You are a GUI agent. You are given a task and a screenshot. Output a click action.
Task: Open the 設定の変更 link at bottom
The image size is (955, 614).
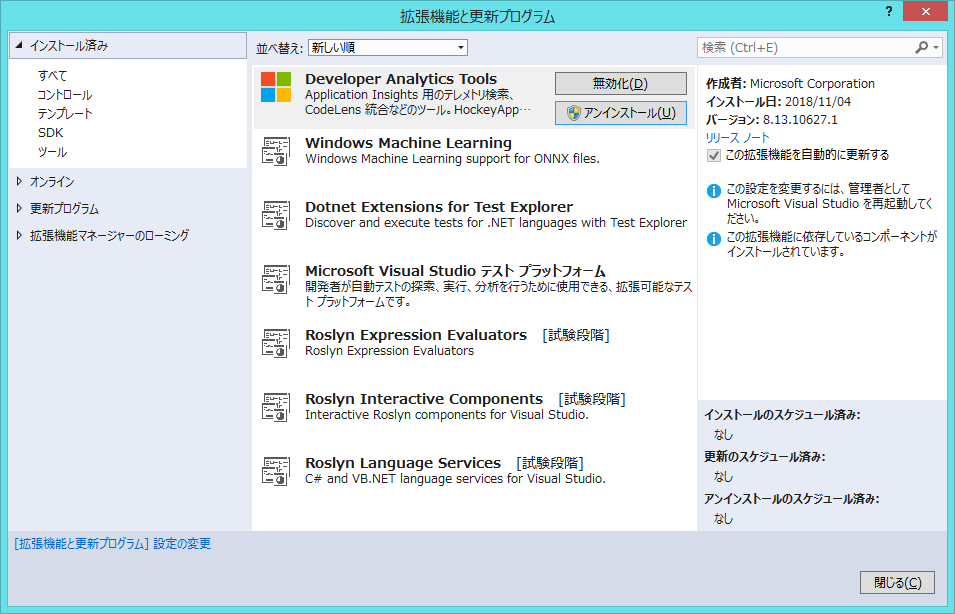pos(113,543)
